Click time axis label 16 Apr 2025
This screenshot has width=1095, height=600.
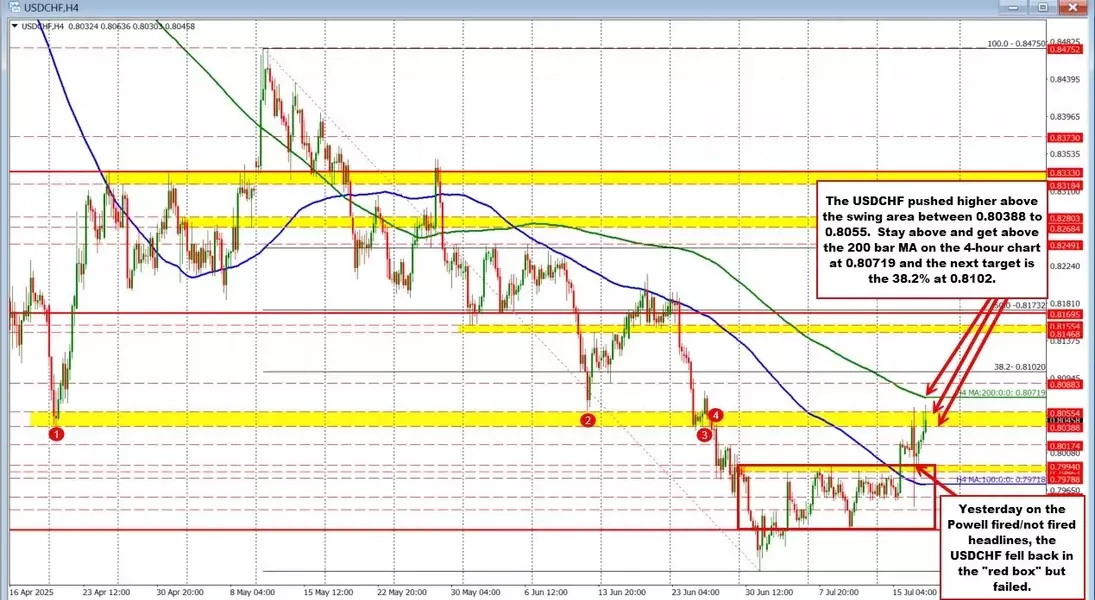[32, 590]
